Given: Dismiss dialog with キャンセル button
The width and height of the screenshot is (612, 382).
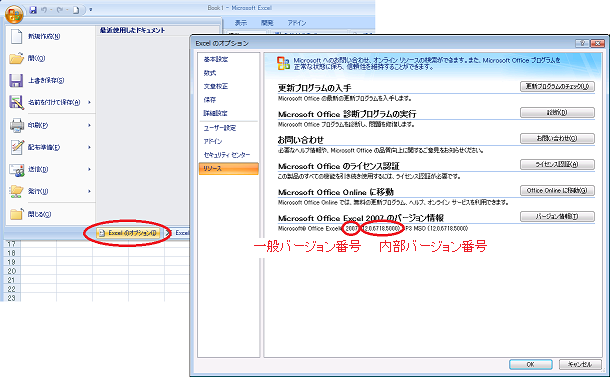Looking at the screenshot, I should pyautogui.click(x=580, y=364).
